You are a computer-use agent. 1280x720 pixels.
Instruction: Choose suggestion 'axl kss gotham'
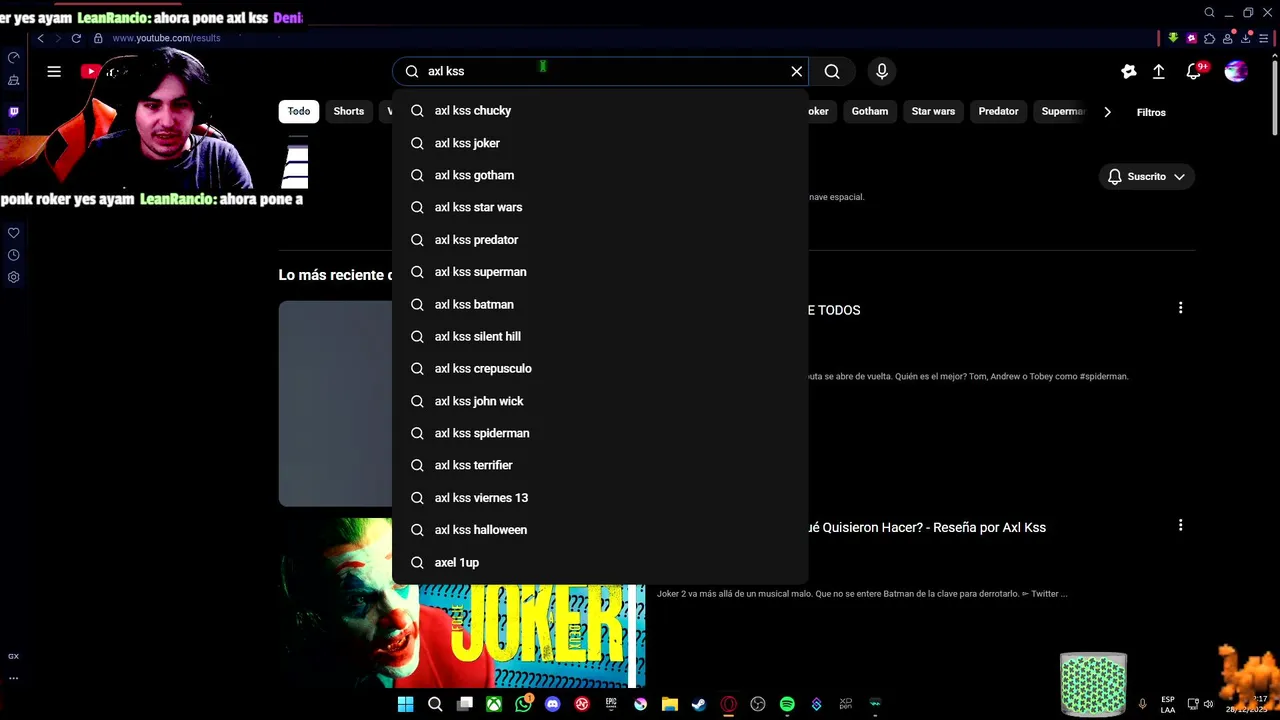tap(600, 175)
